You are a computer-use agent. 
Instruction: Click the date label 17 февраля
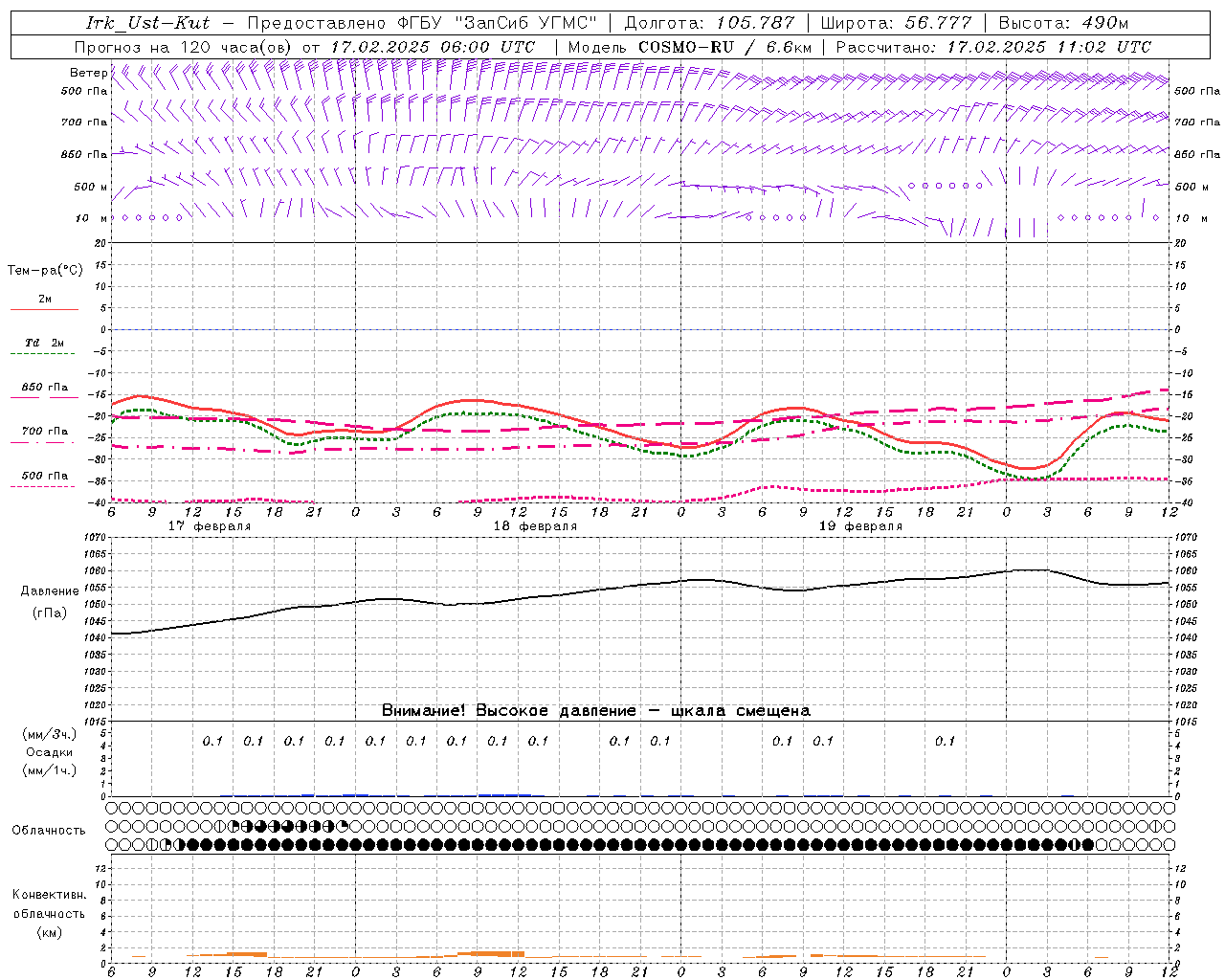[x=210, y=526]
